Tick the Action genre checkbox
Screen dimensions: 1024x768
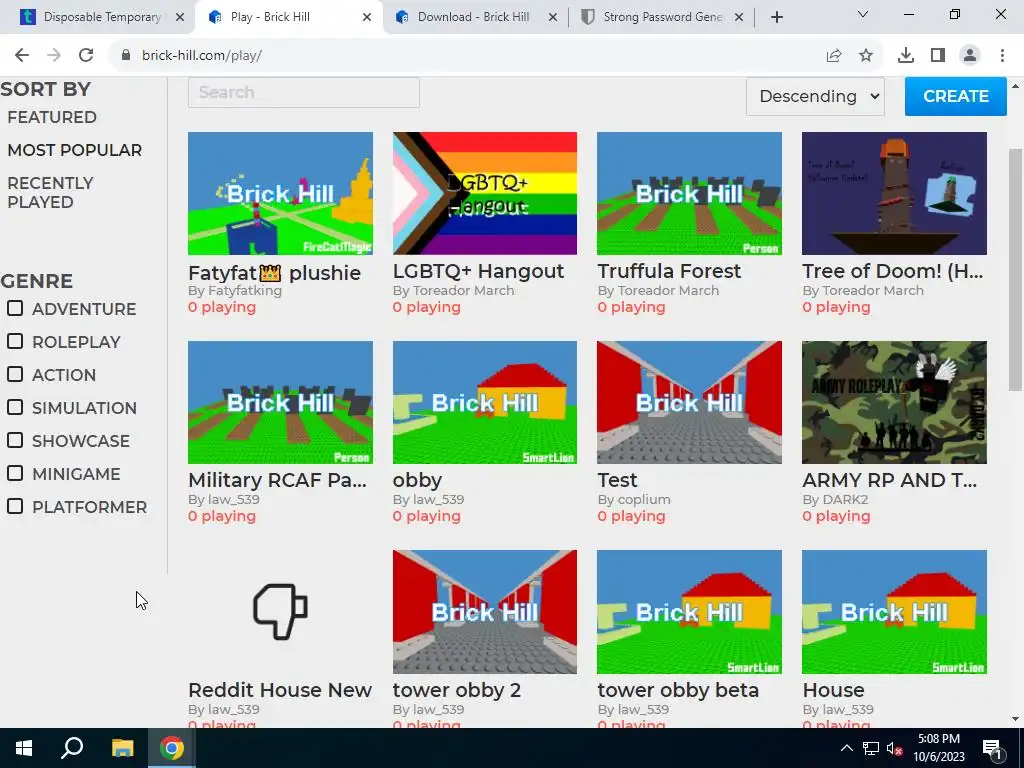click(15, 374)
